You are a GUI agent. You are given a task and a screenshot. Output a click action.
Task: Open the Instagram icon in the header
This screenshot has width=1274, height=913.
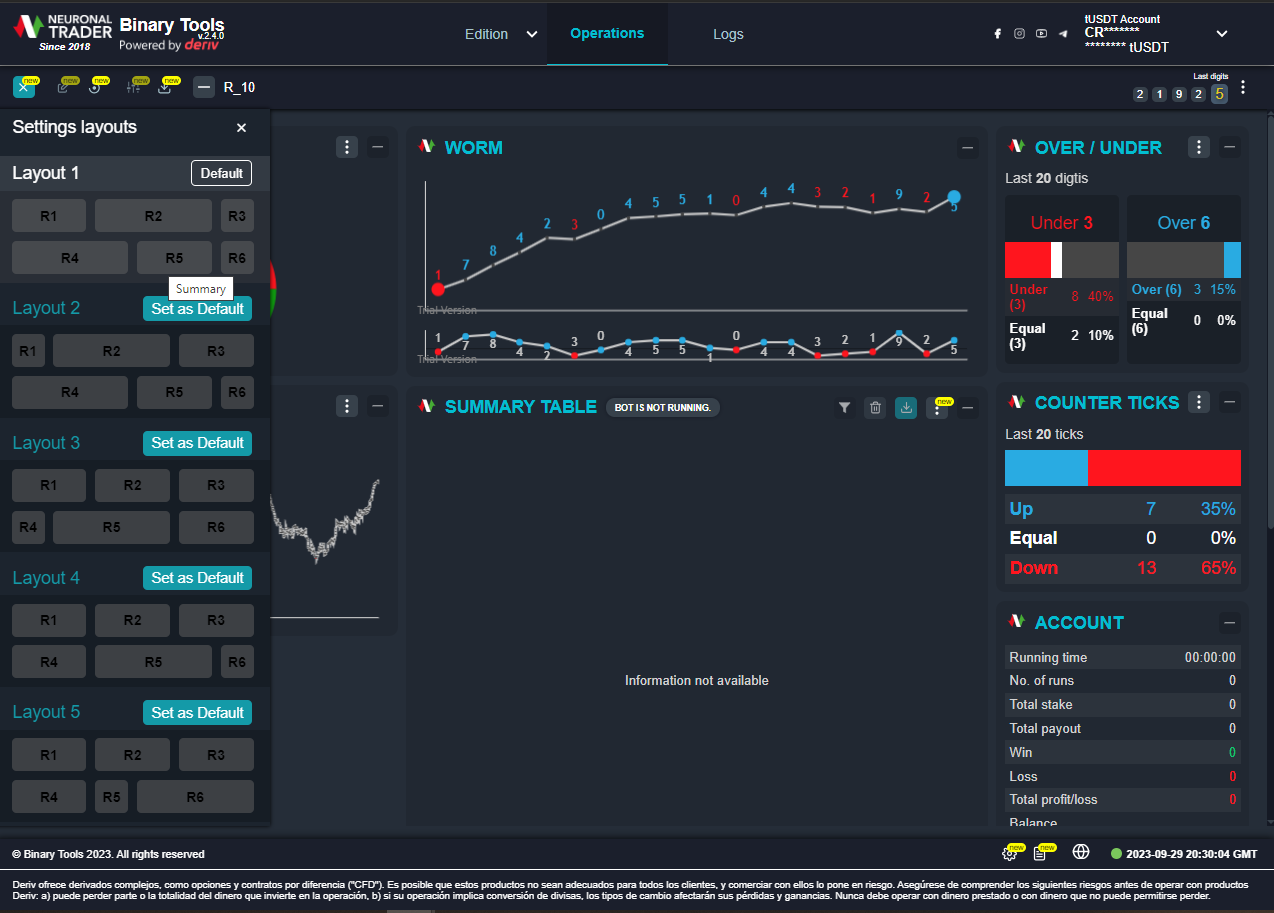(x=1019, y=33)
